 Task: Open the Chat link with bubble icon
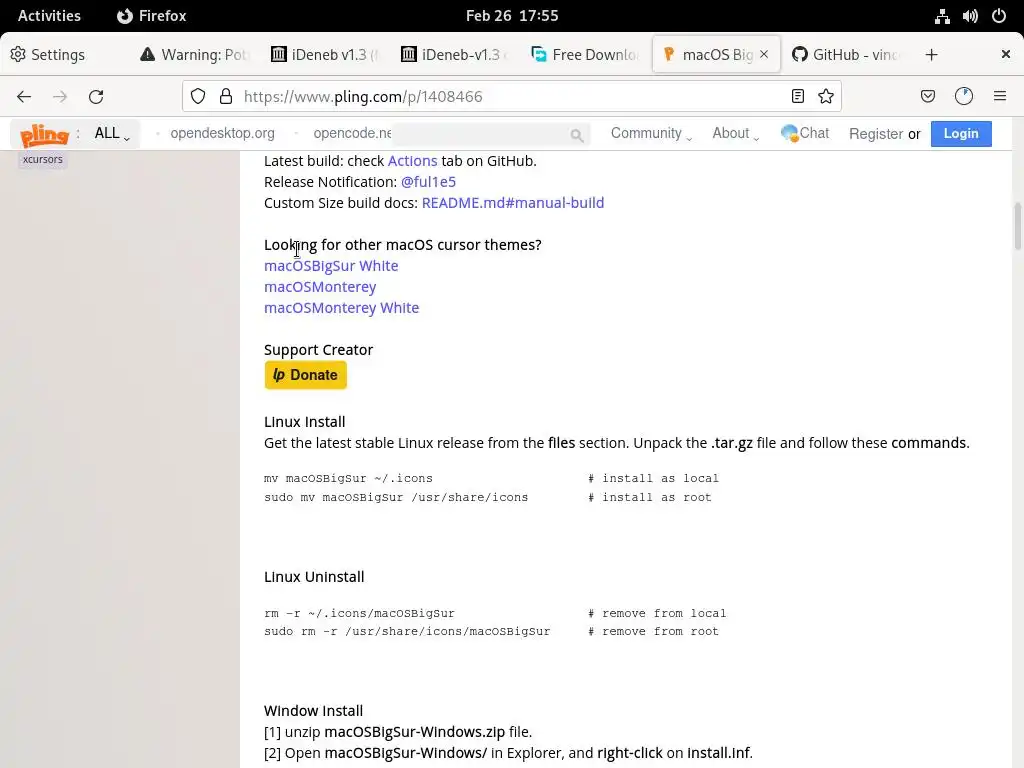805,133
